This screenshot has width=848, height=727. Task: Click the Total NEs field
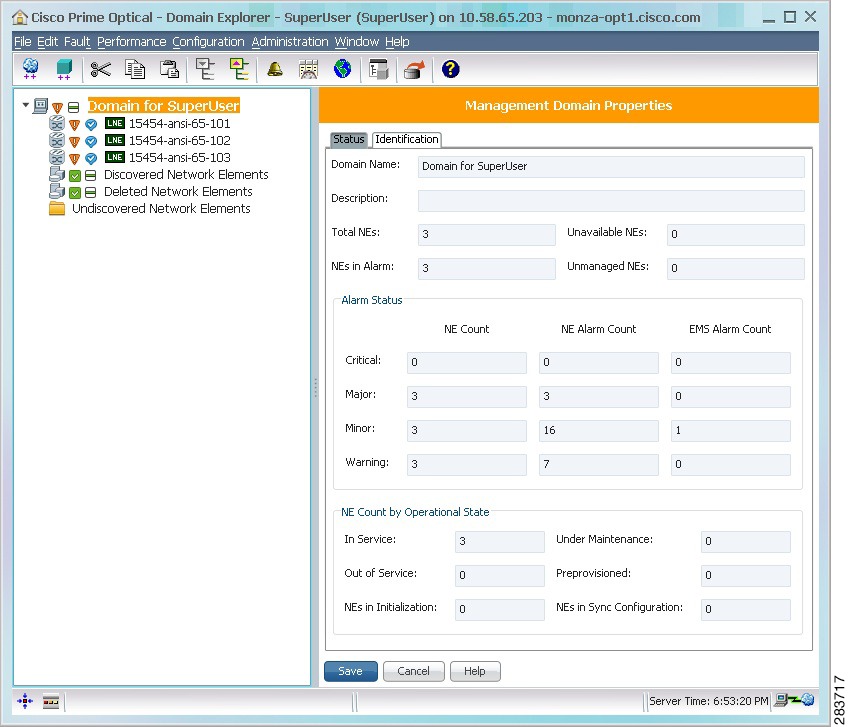tap(487, 235)
